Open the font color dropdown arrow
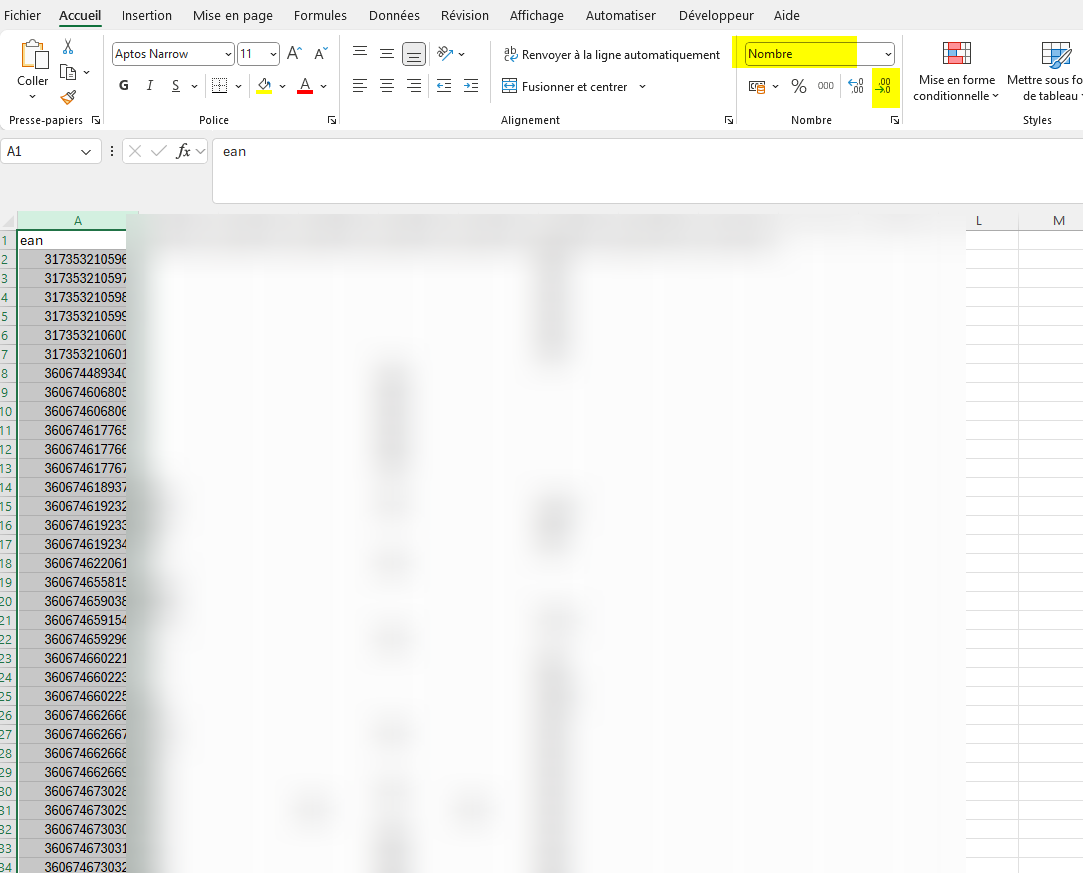The image size is (1083, 873). click(x=323, y=86)
